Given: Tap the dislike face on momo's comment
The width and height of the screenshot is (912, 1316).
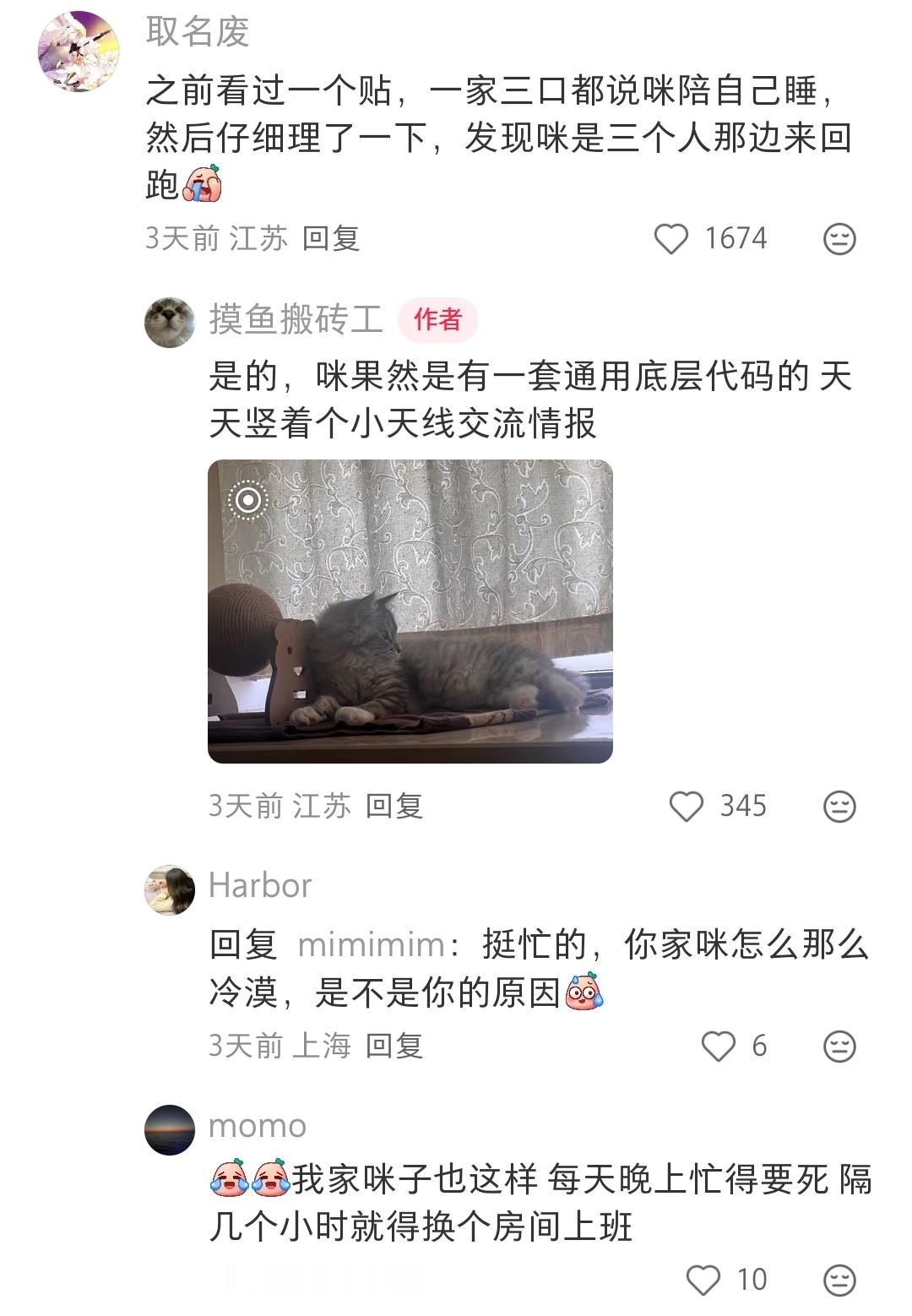Looking at the screenshot, I should (839, 1281).
